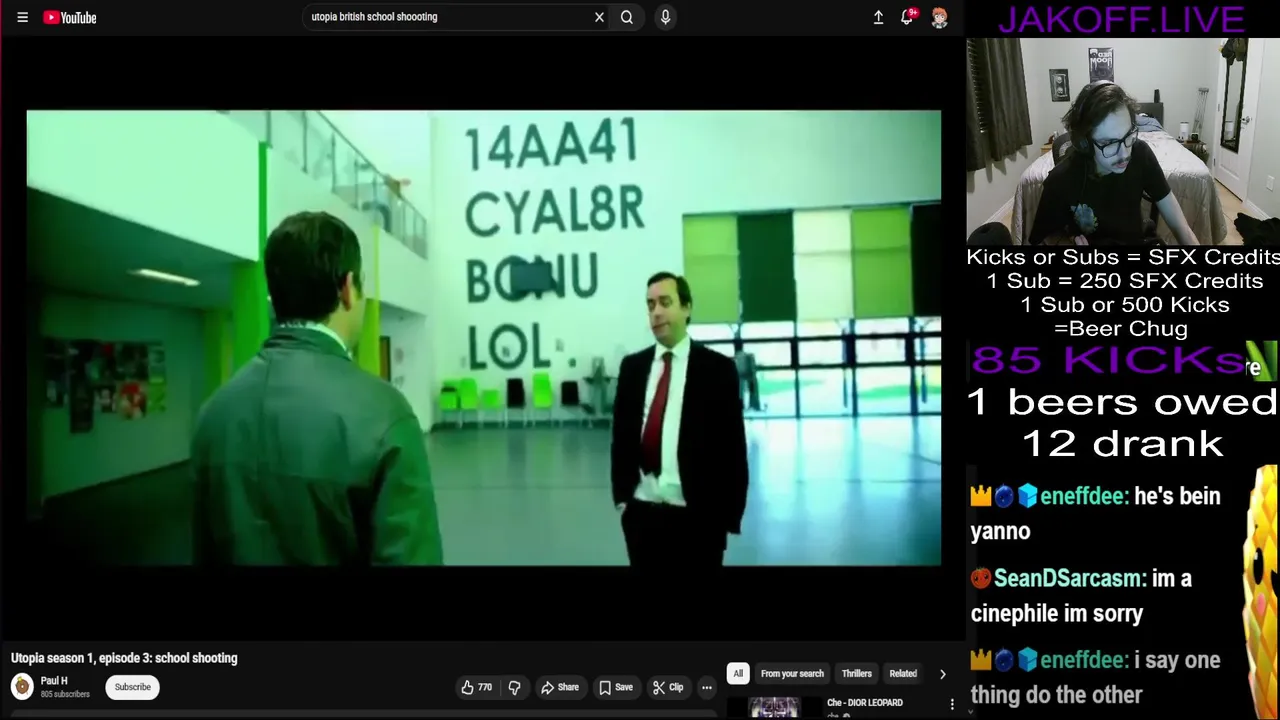Screen dimensions: 1280x720
Task: Save the video to a playlist
Action: pyautogui.click(x=616, y=687)
